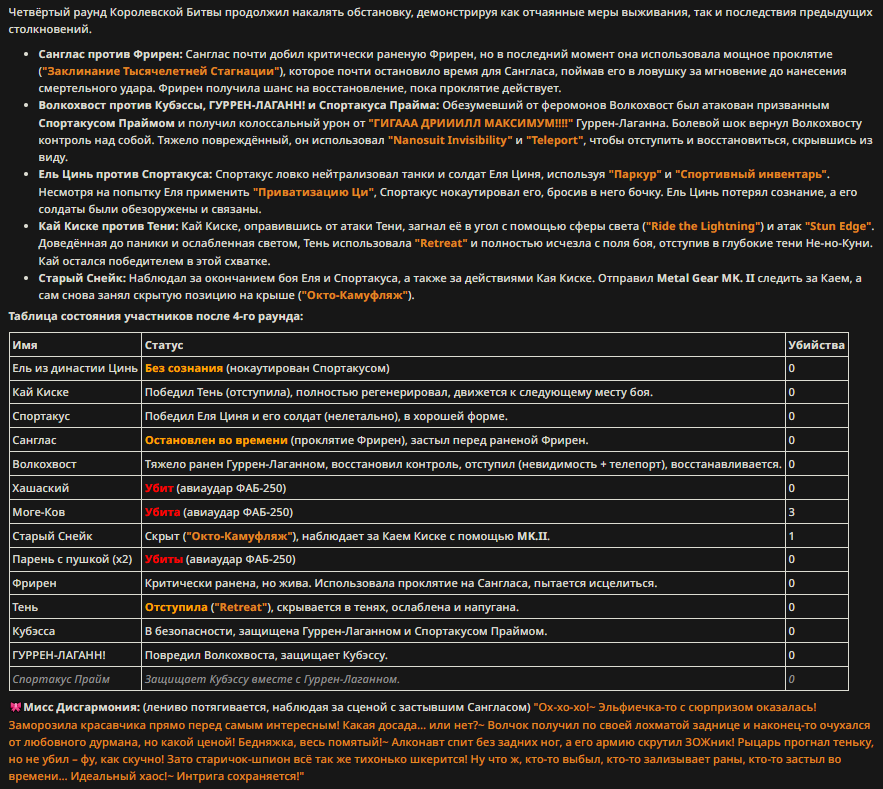Click the 'Имя' column header
Image resolution: width=883 pixels, height=789 pixels.
75,345
